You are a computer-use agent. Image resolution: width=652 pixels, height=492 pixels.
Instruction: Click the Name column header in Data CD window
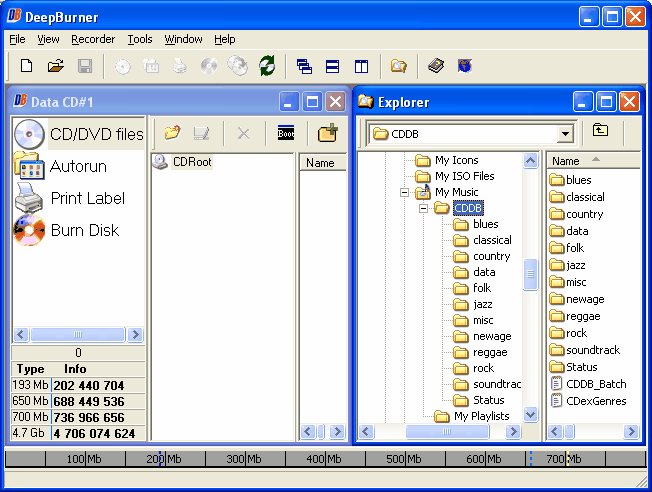[x=323, y=163]
